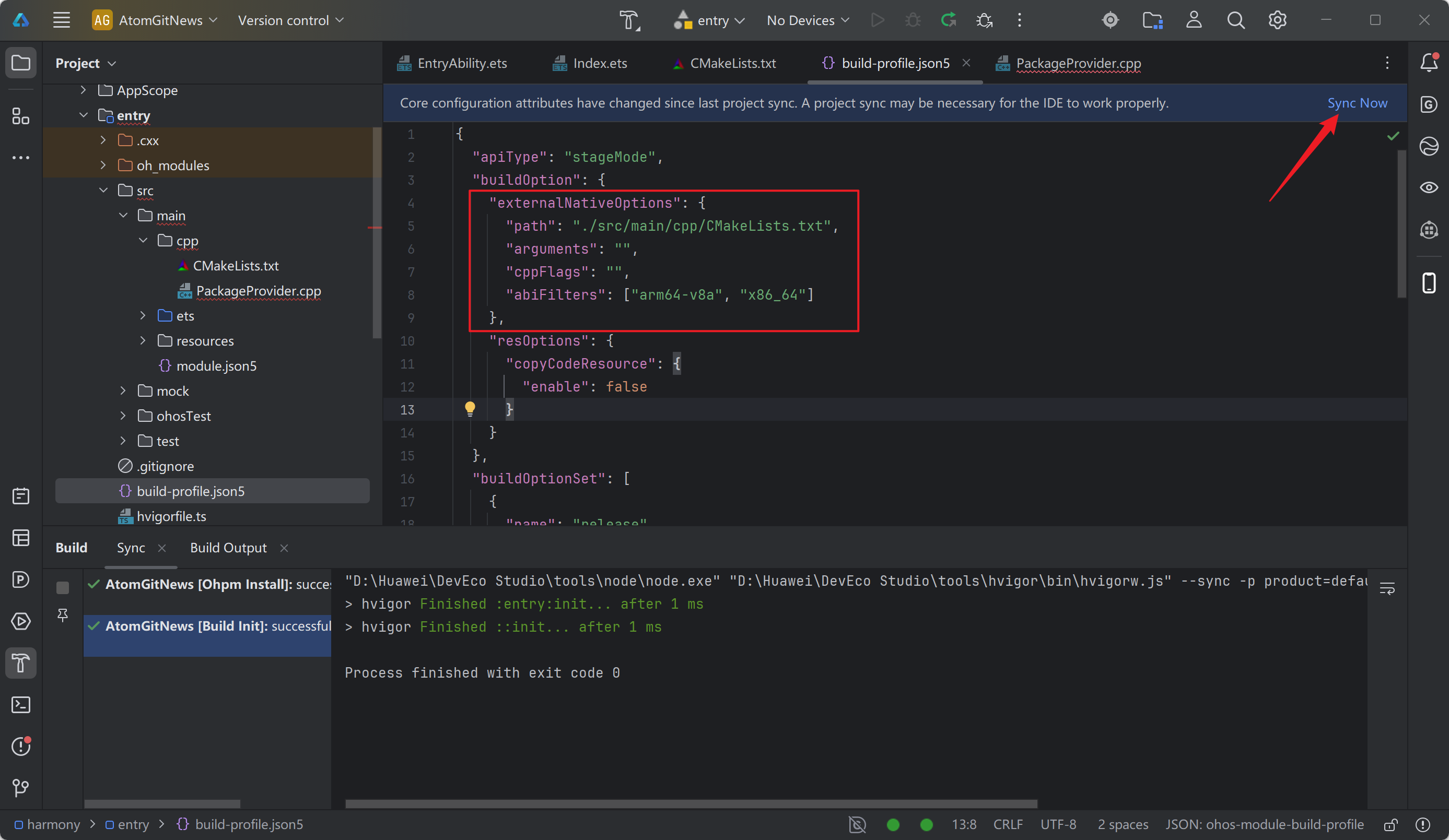
Task: Open the No Devices dropdown
Action: (808, 20)
